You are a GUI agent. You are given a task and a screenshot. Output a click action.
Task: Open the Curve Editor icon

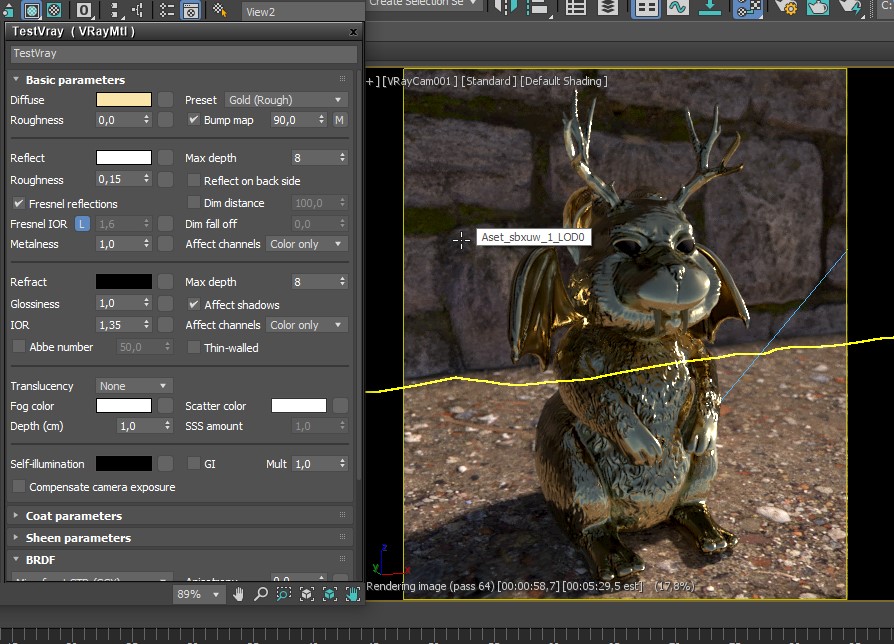(678, 7)
